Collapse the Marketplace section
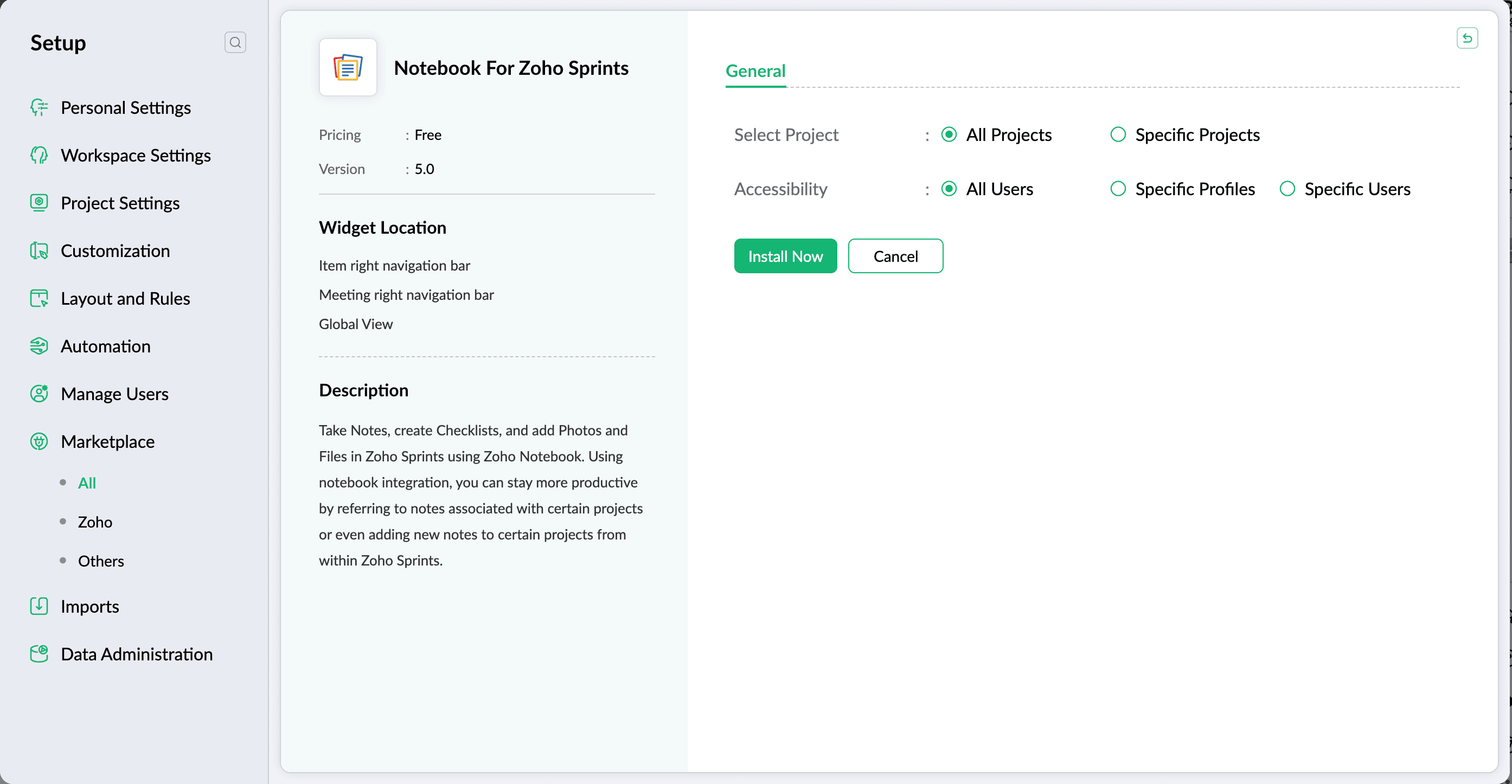Screen dimensions: 1512x784 click(x=107, y=441)
